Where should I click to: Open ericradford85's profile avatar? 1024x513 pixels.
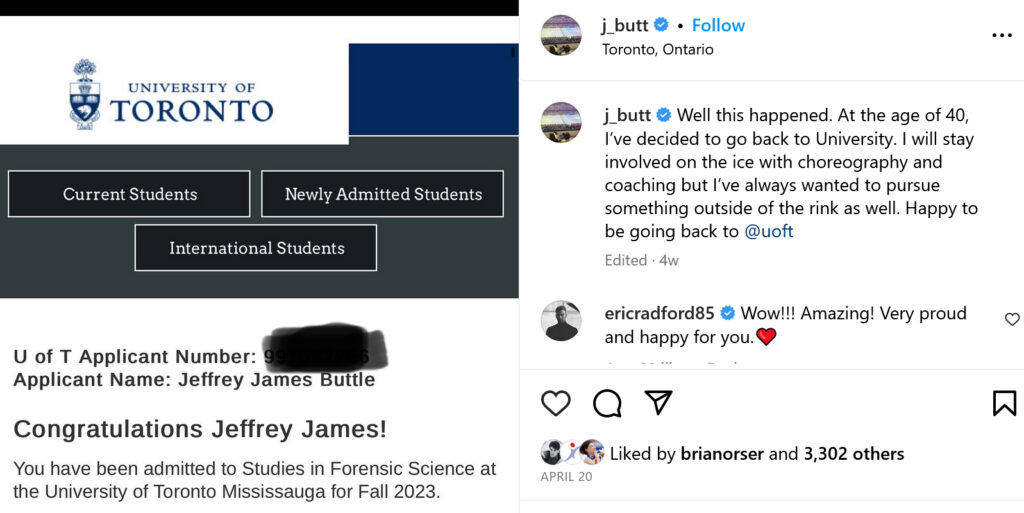[x=561, y=321]
